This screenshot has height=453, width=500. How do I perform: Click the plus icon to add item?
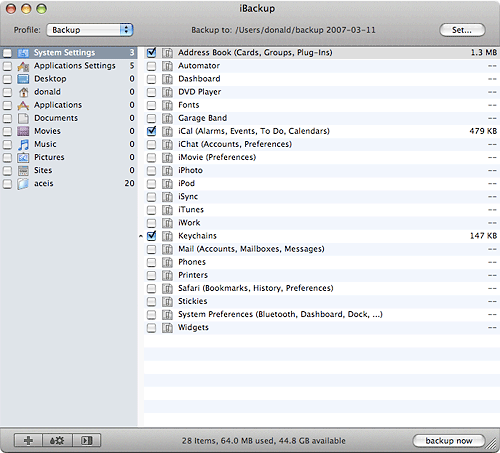click(x=28, y=441)
